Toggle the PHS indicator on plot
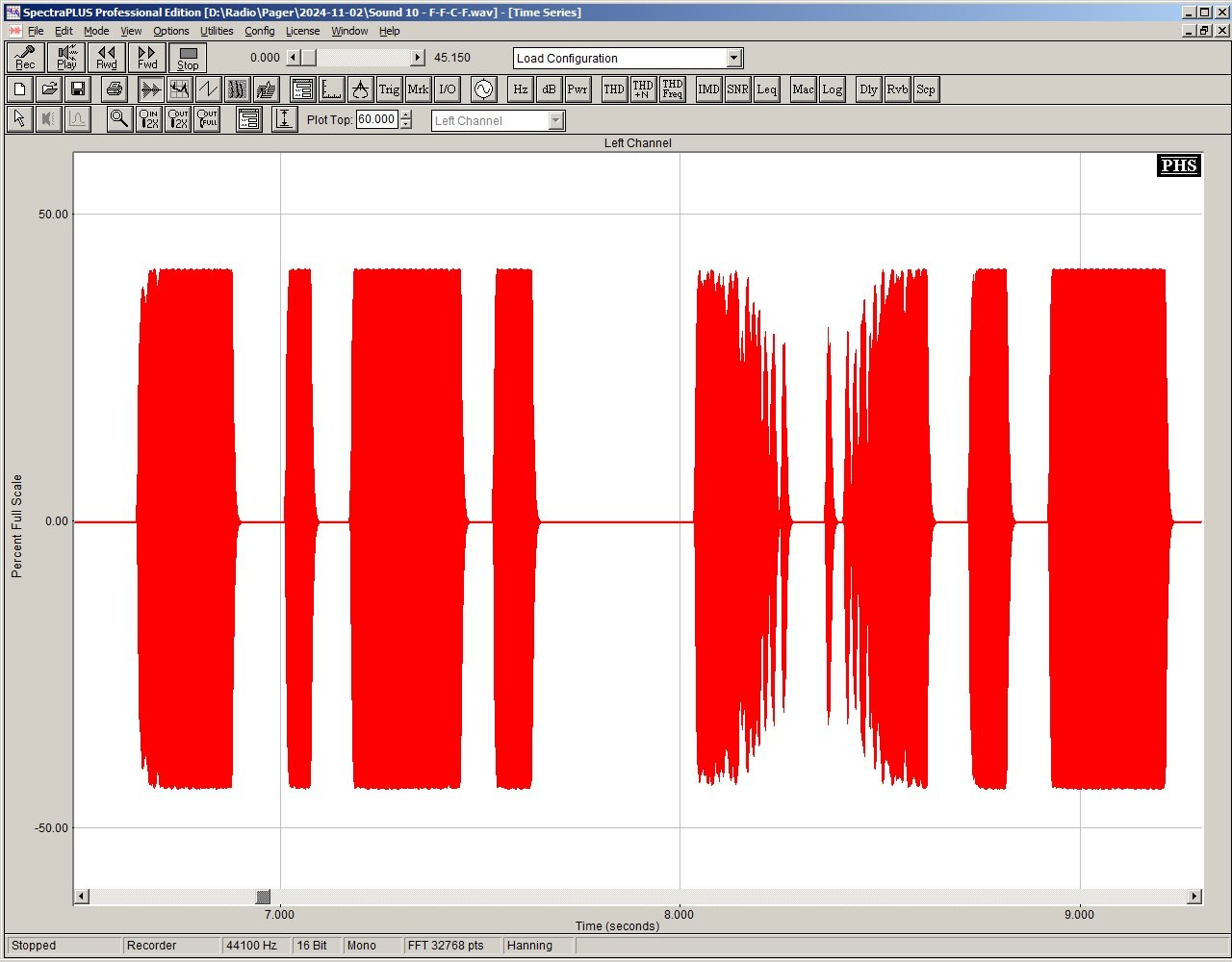 tap(1179, 165)
